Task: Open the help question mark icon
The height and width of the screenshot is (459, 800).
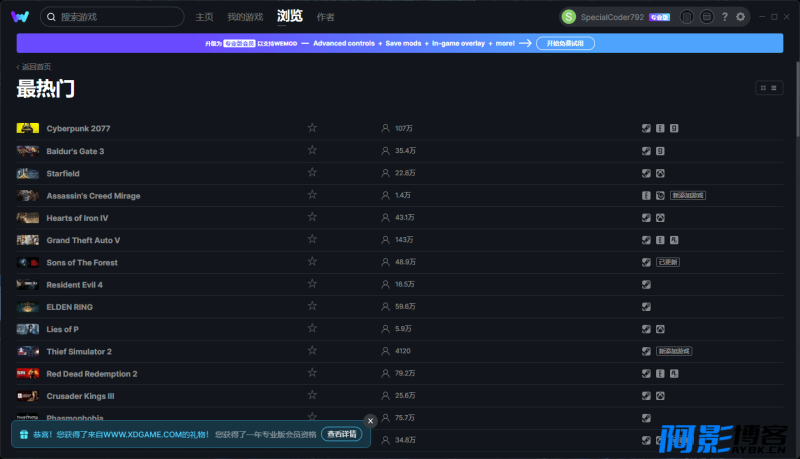Action: coord(724,17)
